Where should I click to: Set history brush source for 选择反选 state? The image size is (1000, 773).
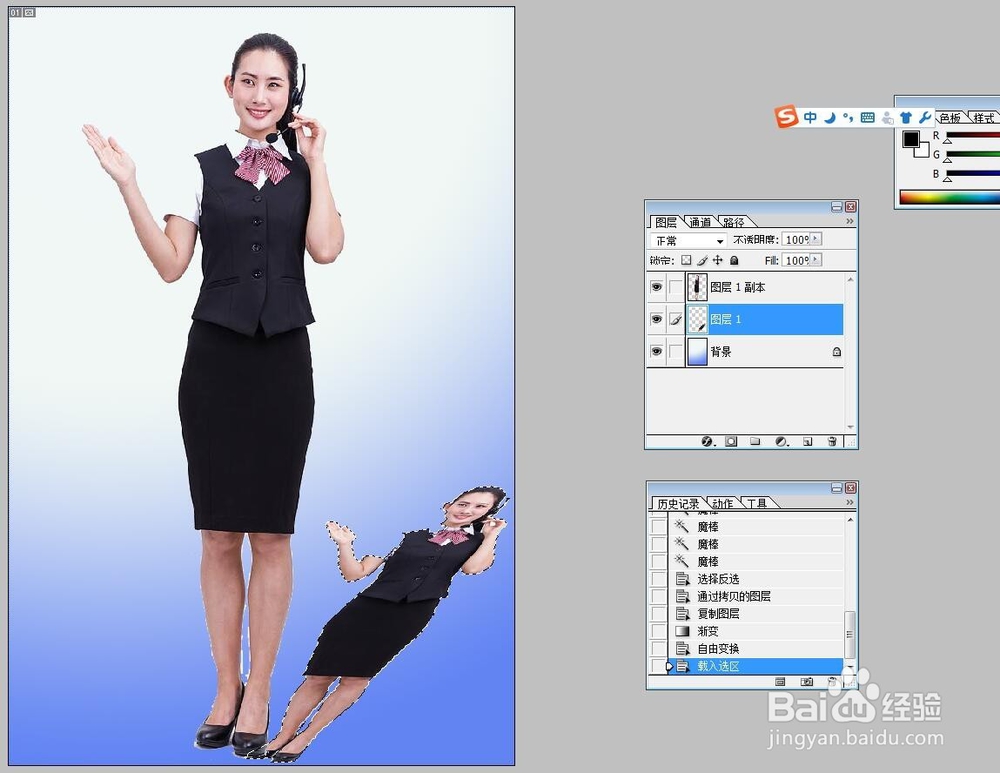(x=658, y=579)
